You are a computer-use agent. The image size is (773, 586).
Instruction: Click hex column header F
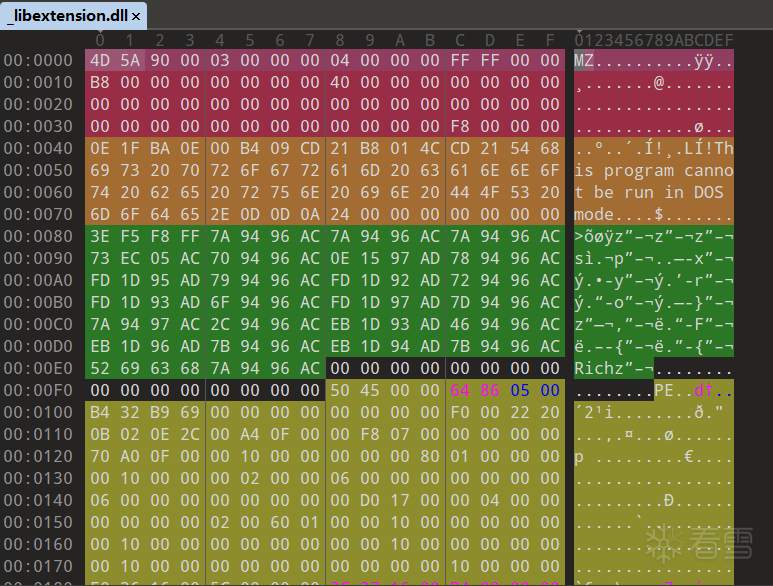550,40
